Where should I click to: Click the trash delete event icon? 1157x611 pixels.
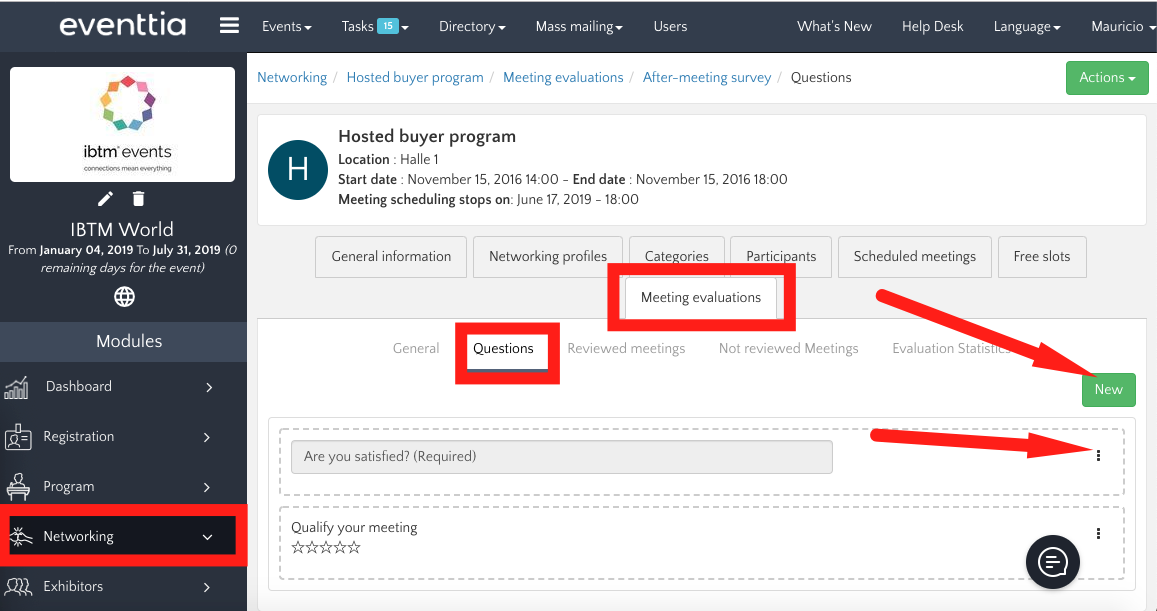[139, 199]
